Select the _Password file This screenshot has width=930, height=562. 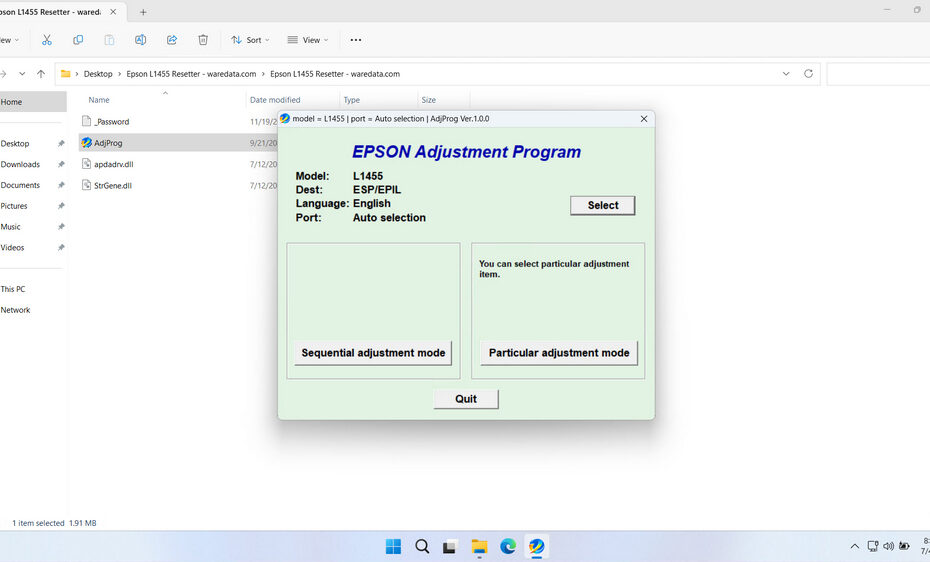coord(112,122)
